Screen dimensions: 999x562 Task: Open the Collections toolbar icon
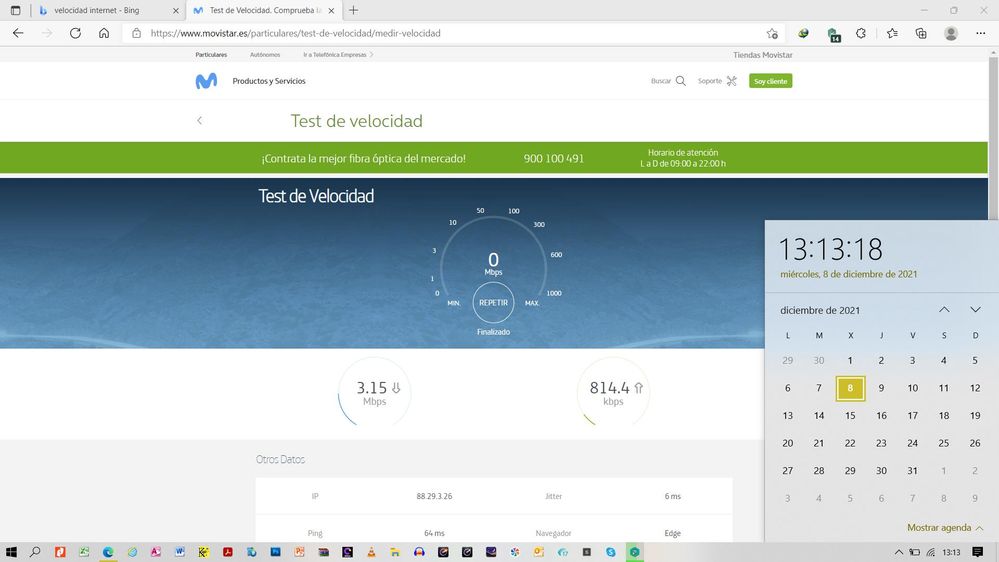(x=921, y=33)
